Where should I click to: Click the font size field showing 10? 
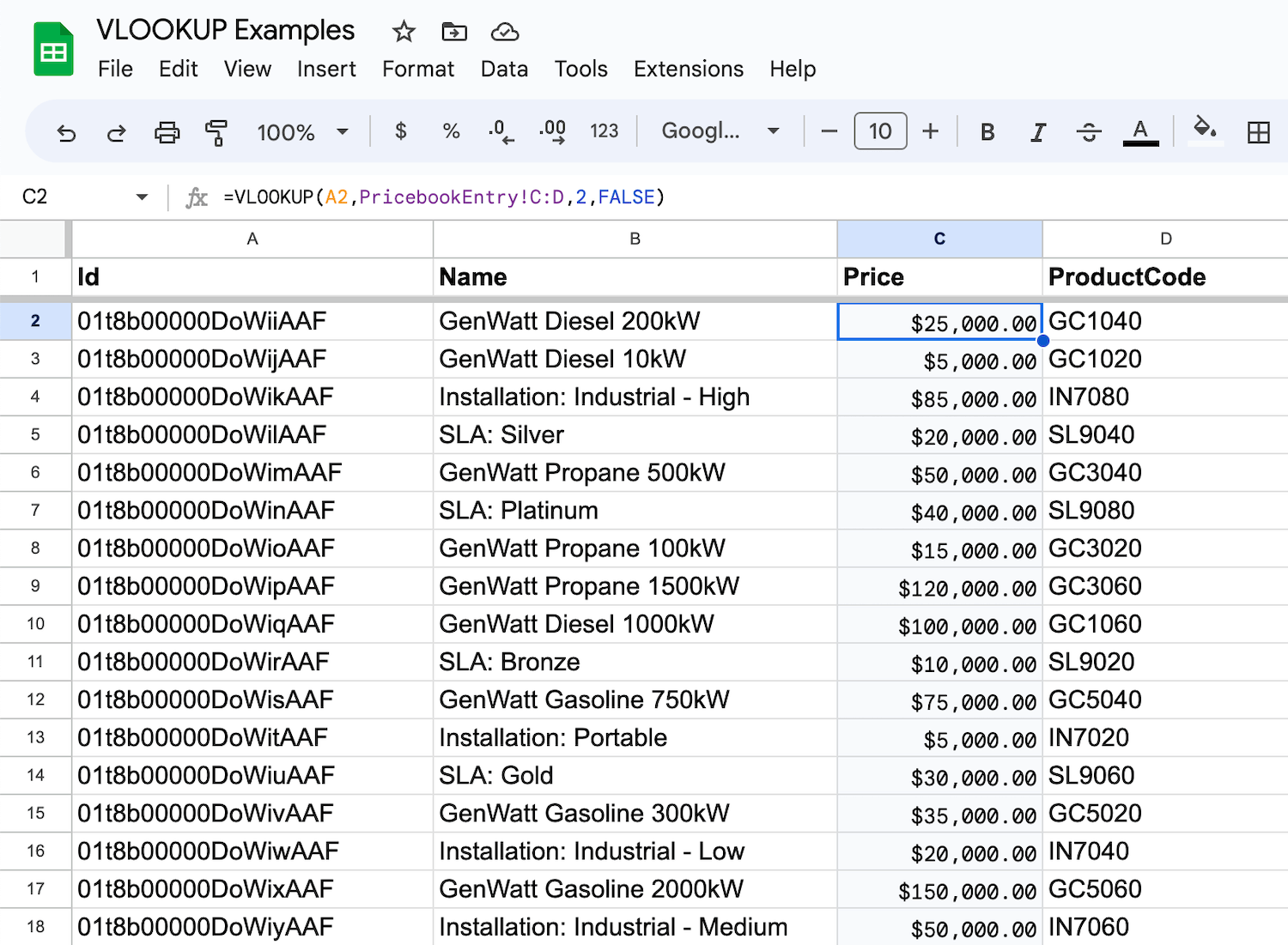(880, 131)
